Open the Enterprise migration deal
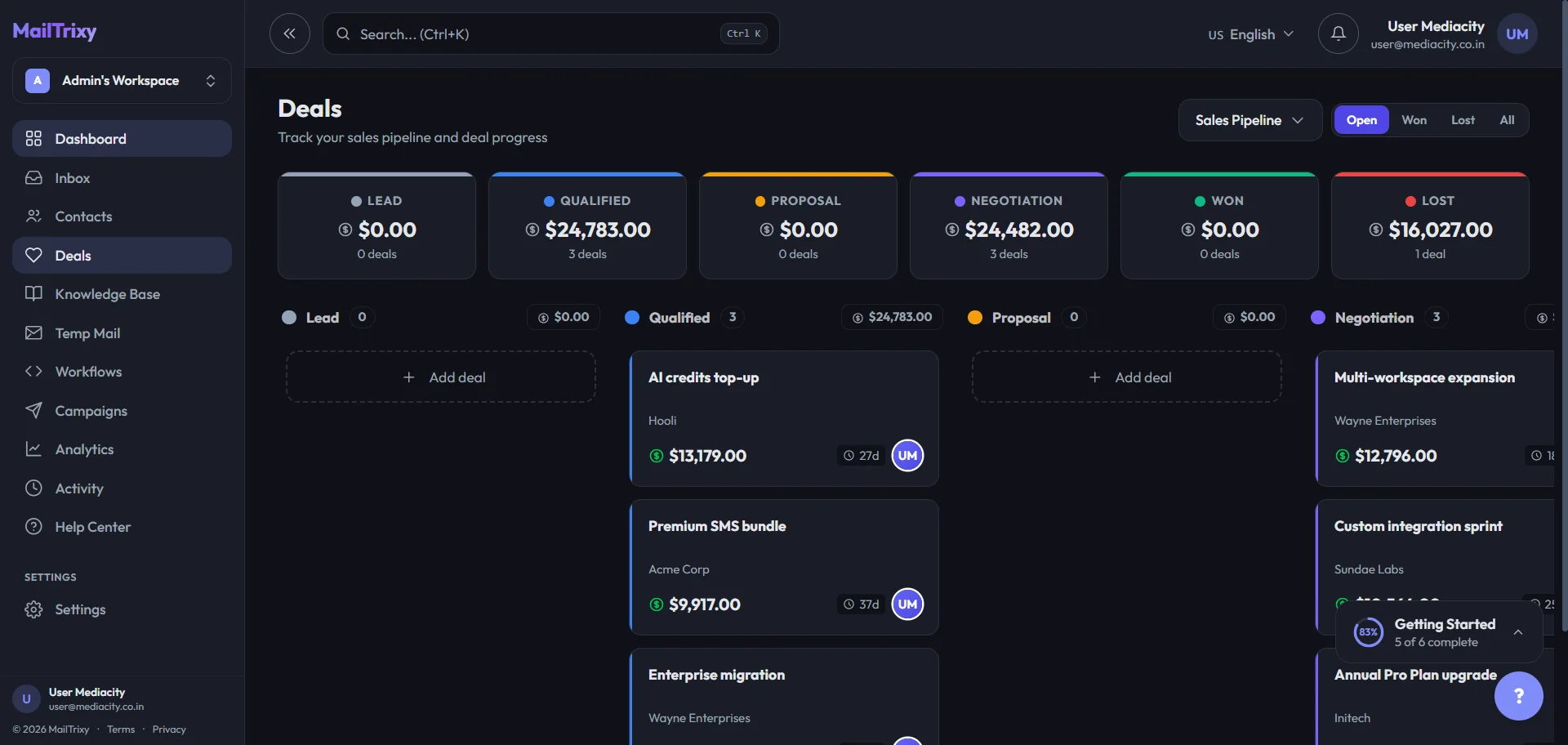 pos(784,697)
